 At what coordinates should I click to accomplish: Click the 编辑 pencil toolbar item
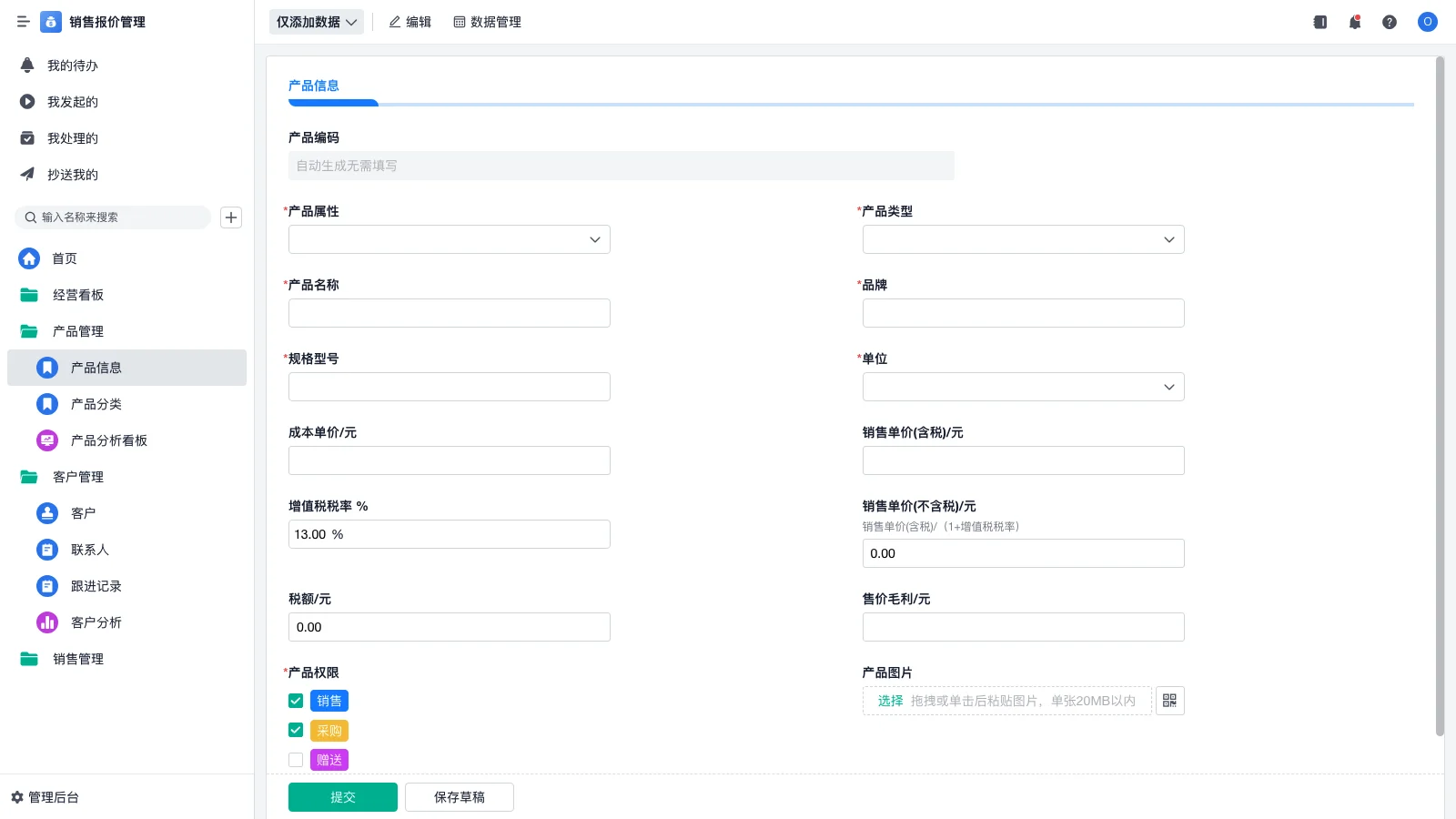pos(409,22)
